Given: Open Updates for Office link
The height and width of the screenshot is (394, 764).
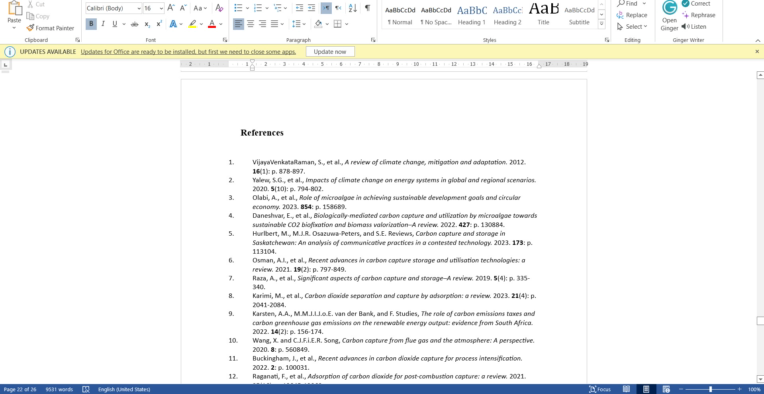Looking at the screenshot, I should point(188,52).
